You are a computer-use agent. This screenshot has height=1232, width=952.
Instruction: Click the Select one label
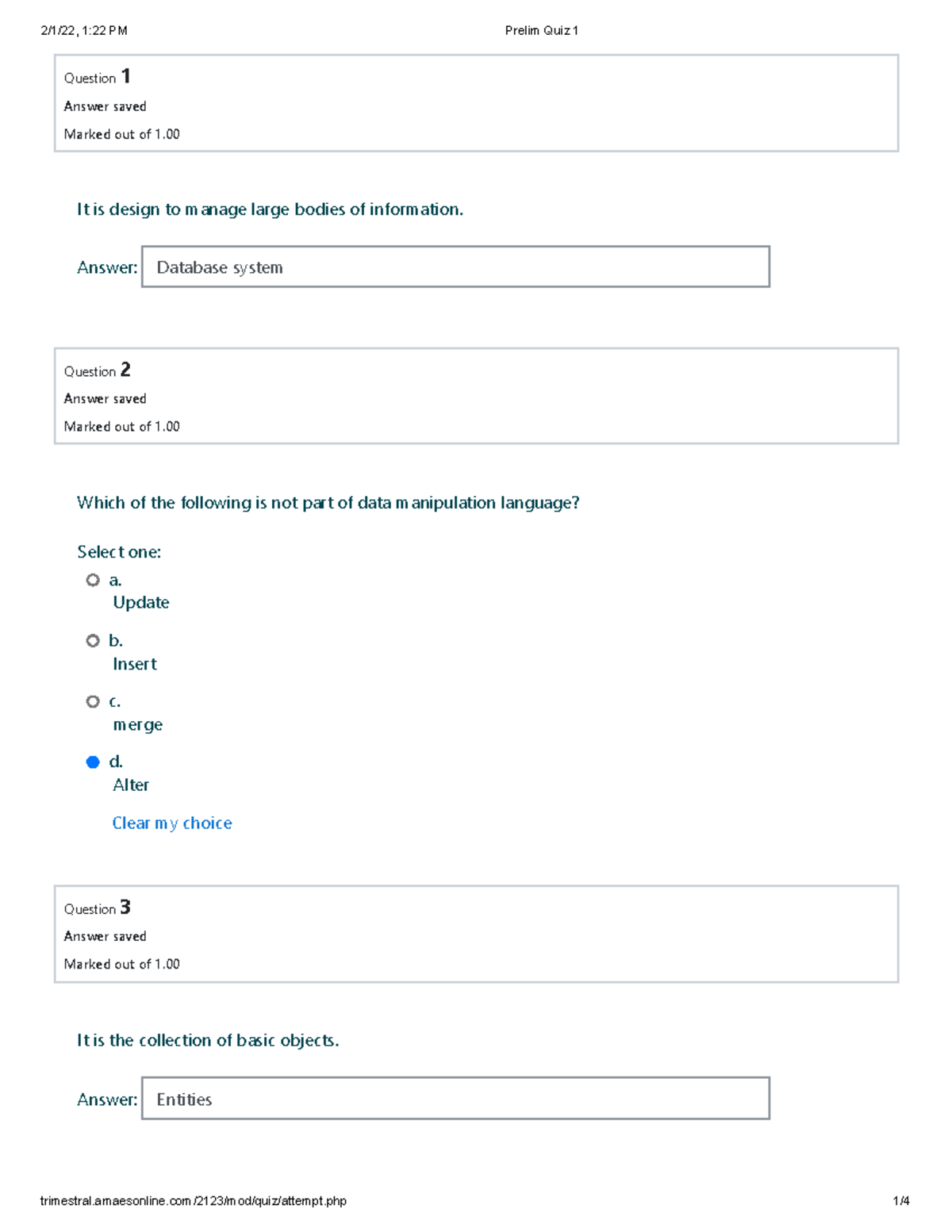pyautogui.click(x=119, y=551)
